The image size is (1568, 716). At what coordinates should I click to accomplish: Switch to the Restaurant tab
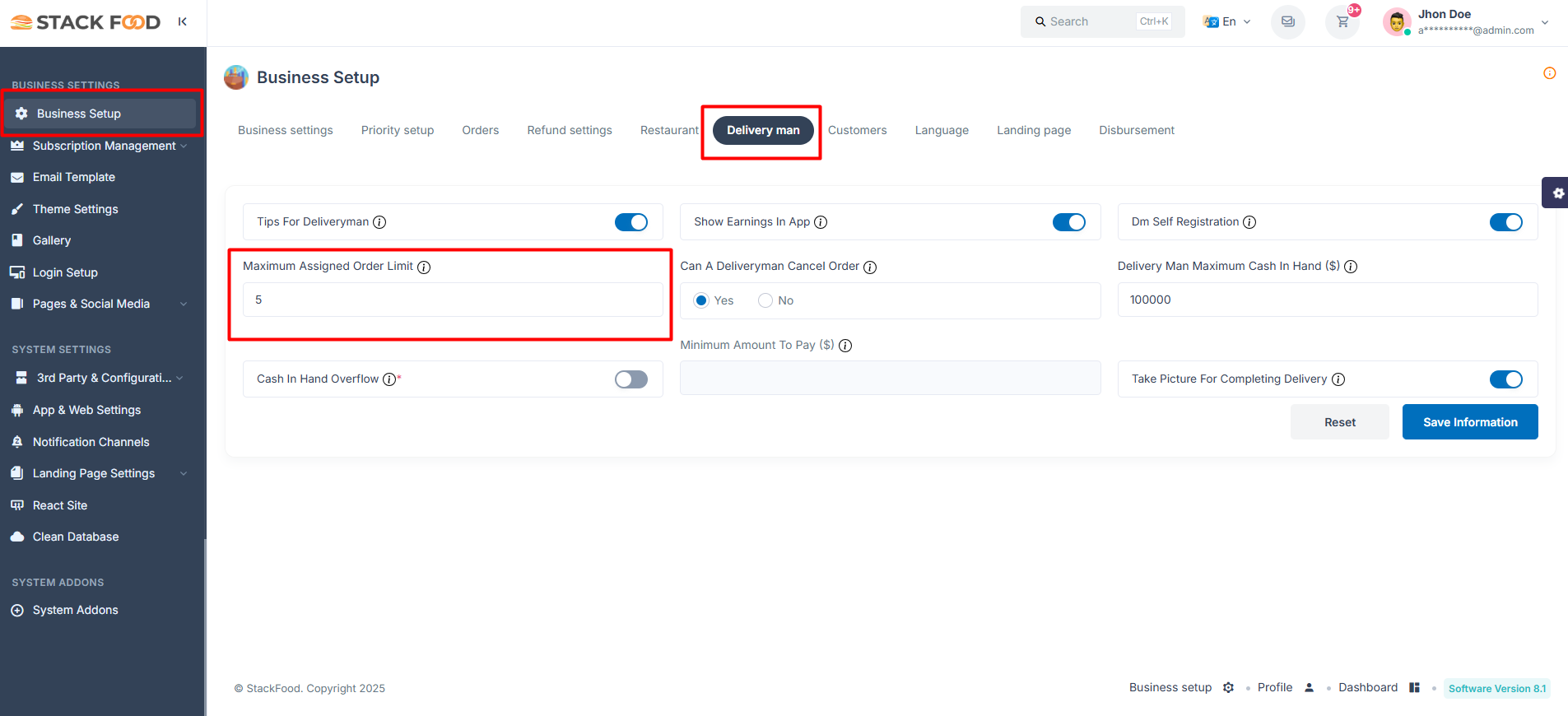pos(669,130)
